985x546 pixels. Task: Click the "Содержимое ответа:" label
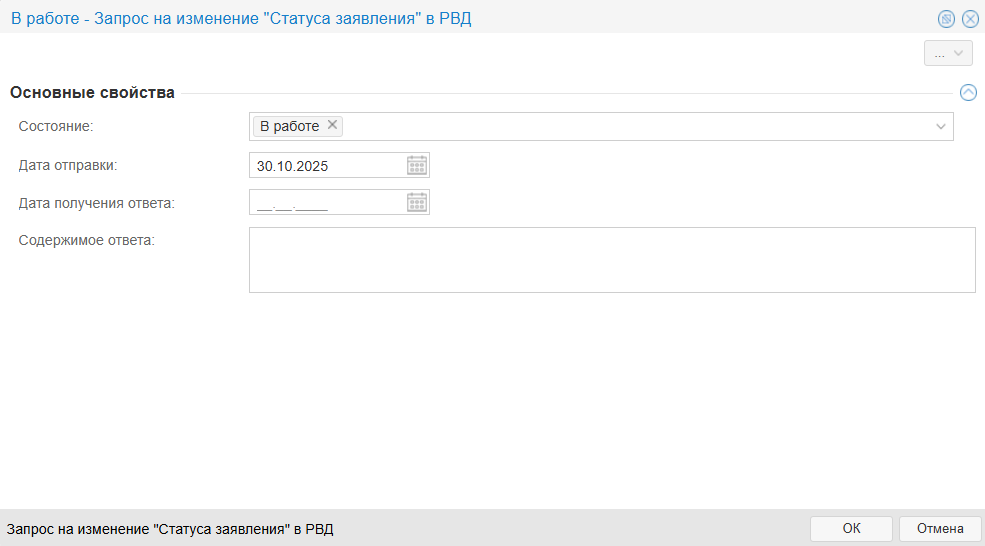pos(86,240)
